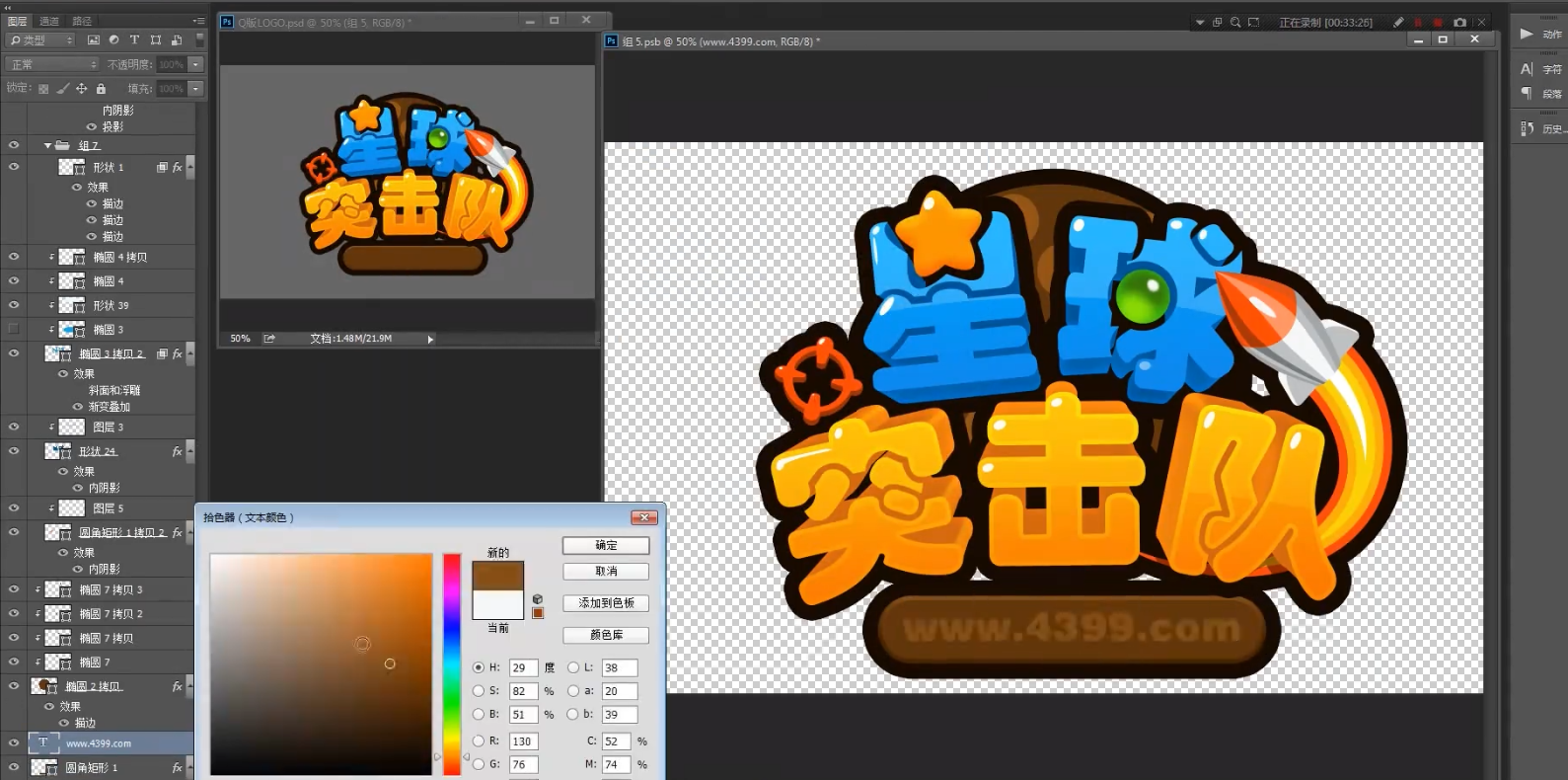Pause the screen recording
The image size is (1568, 780).
tap(1418, 22)
